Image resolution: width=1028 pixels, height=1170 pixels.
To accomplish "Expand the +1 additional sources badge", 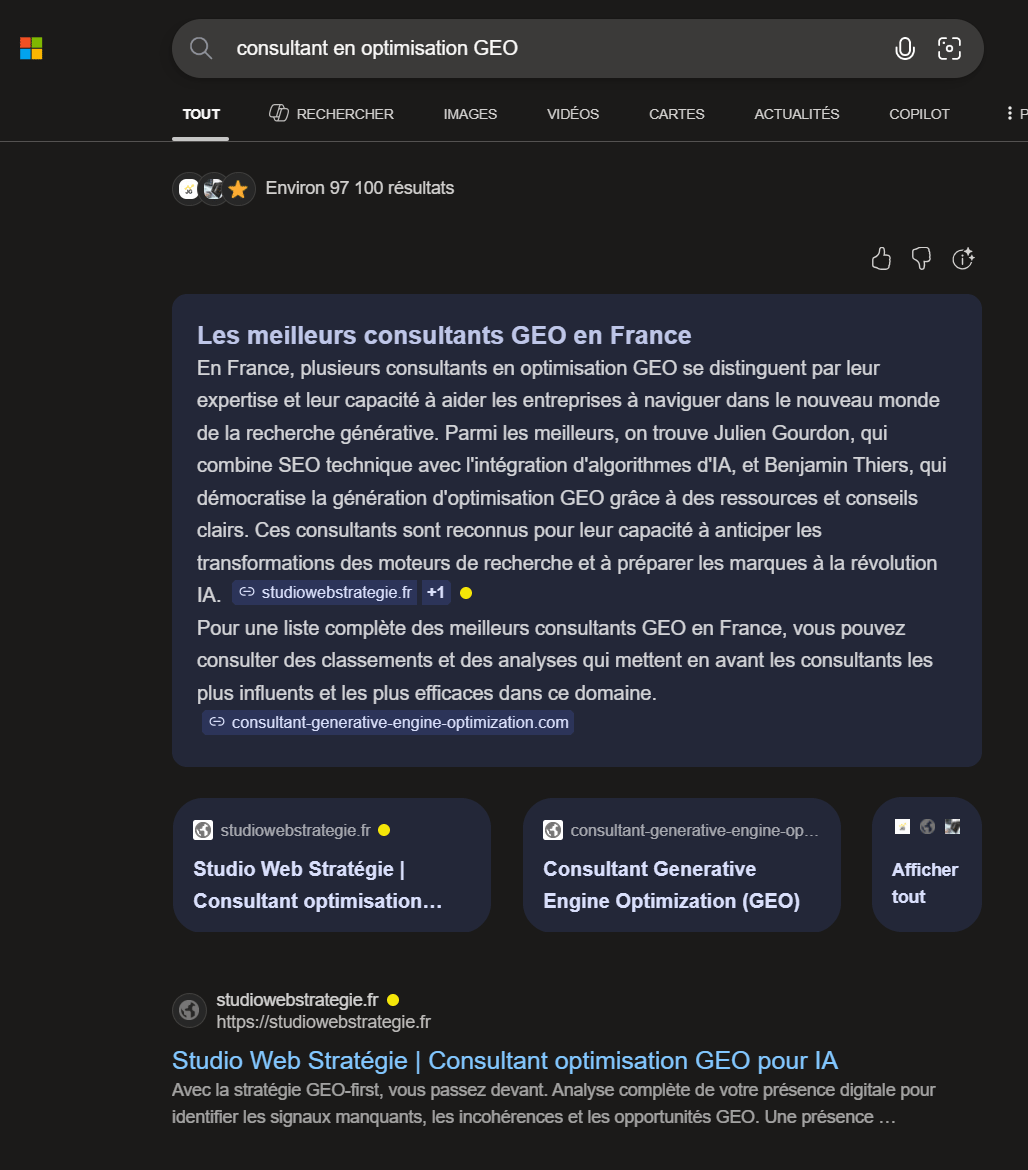I will click(x=436, y=593).
